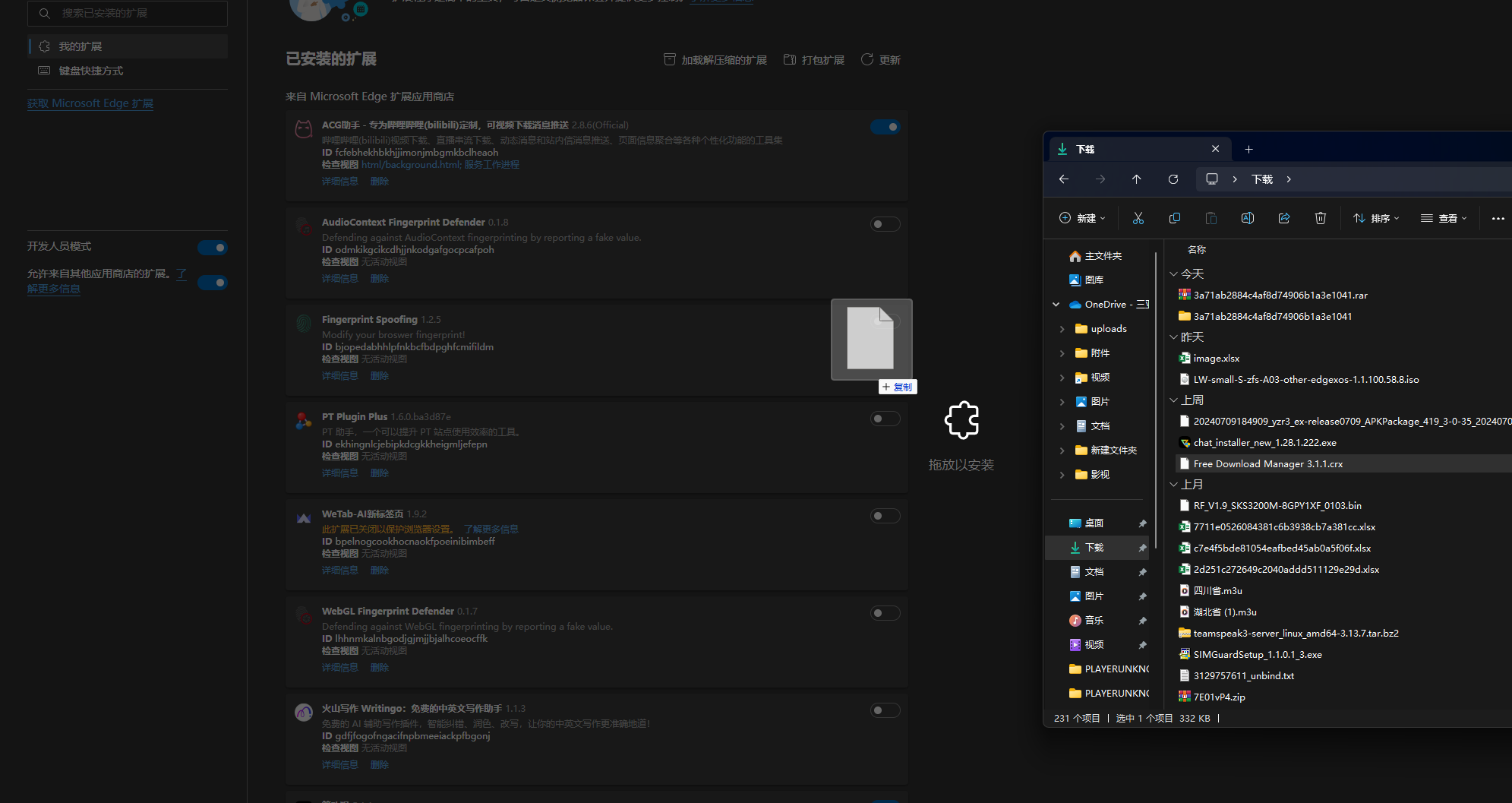
Task: Click the 火山写作 Writingo extension icon
Action: point(303,712)
